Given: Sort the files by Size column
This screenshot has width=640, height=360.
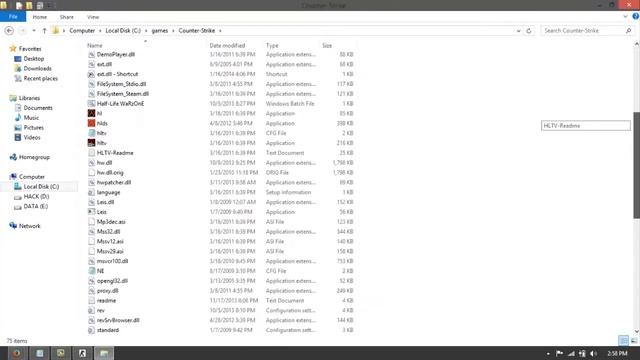Looking at the screenshot, I should [327, 45].
